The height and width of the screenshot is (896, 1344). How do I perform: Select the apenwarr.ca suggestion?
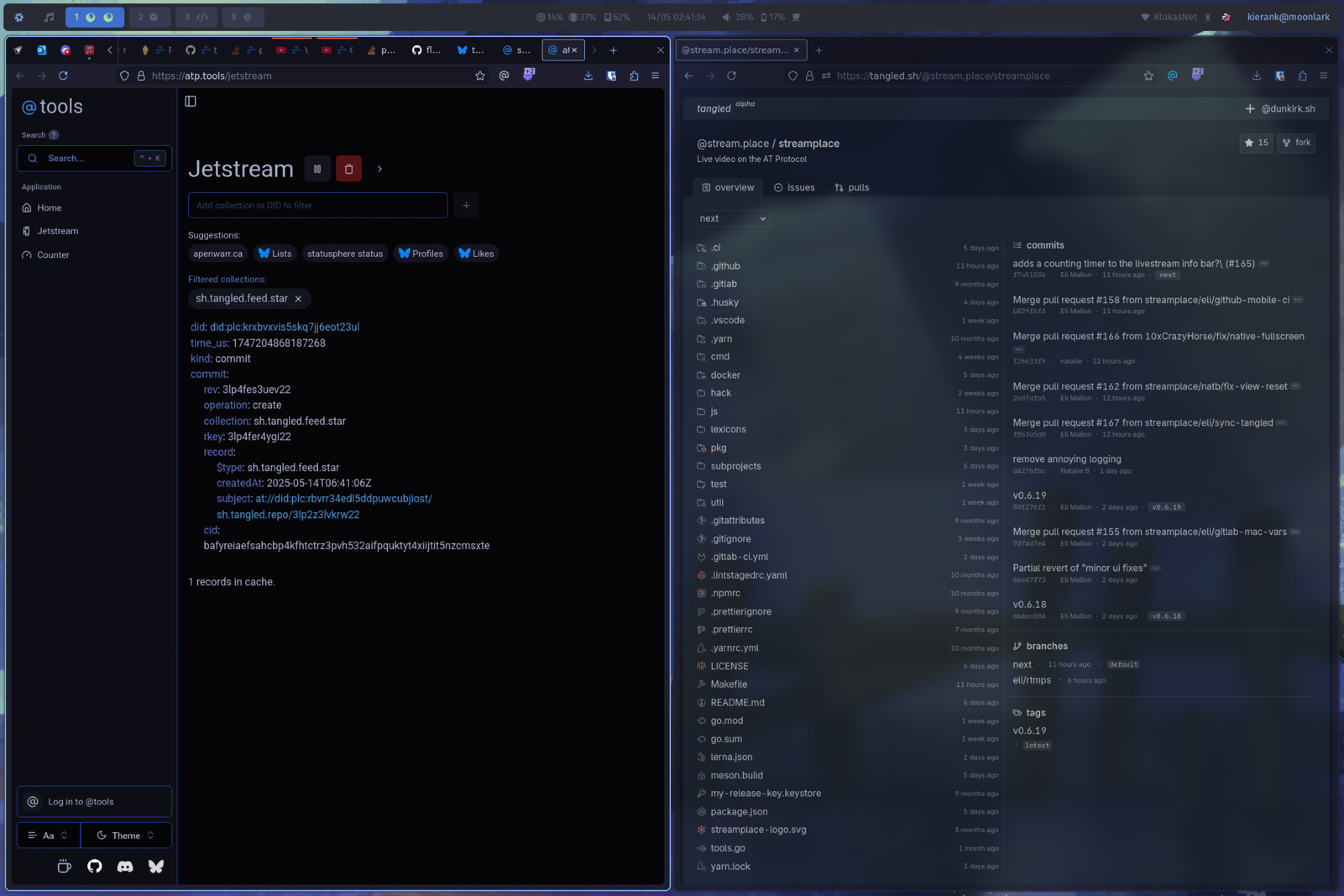(218, 253)
